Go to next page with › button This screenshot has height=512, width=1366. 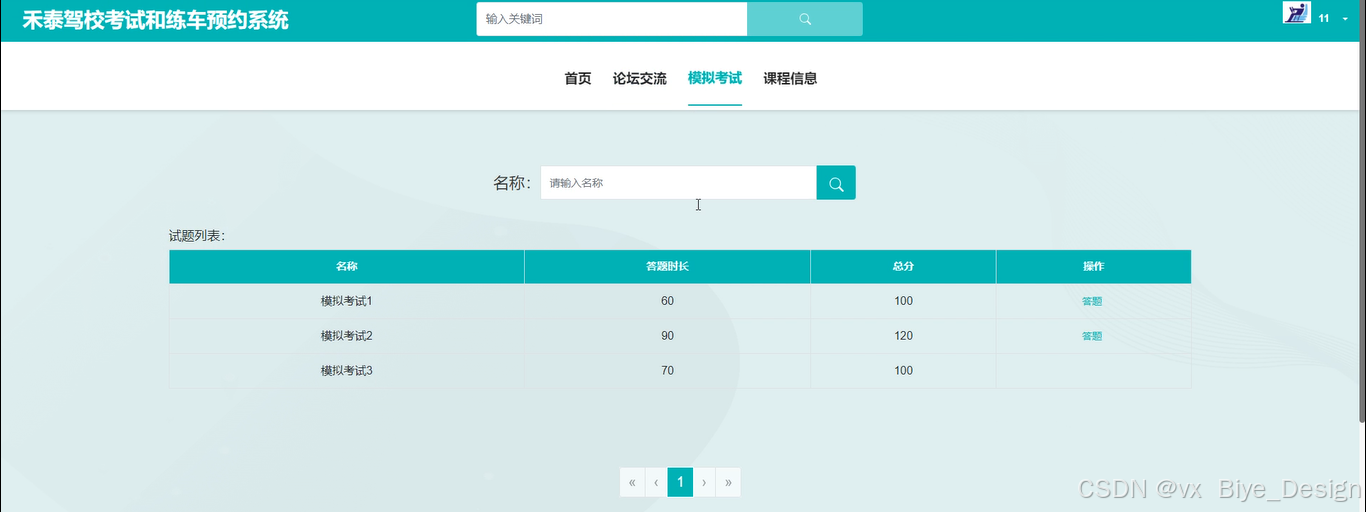tap(704, 482)
